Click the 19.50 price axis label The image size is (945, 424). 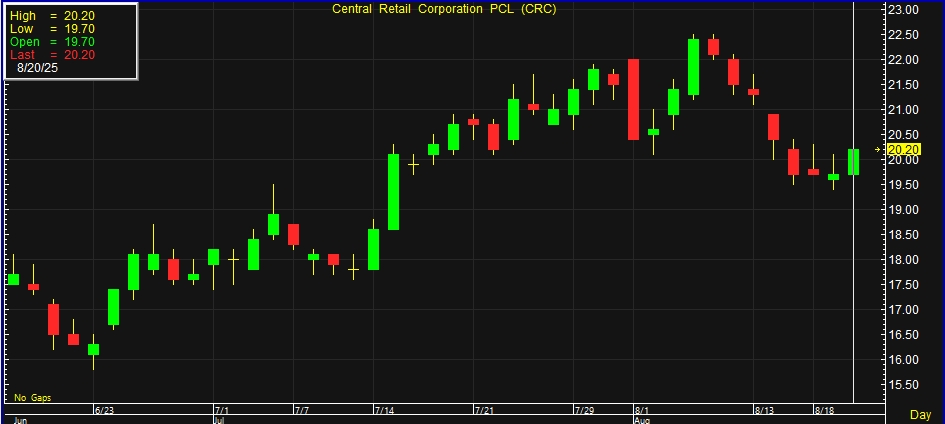903,185
